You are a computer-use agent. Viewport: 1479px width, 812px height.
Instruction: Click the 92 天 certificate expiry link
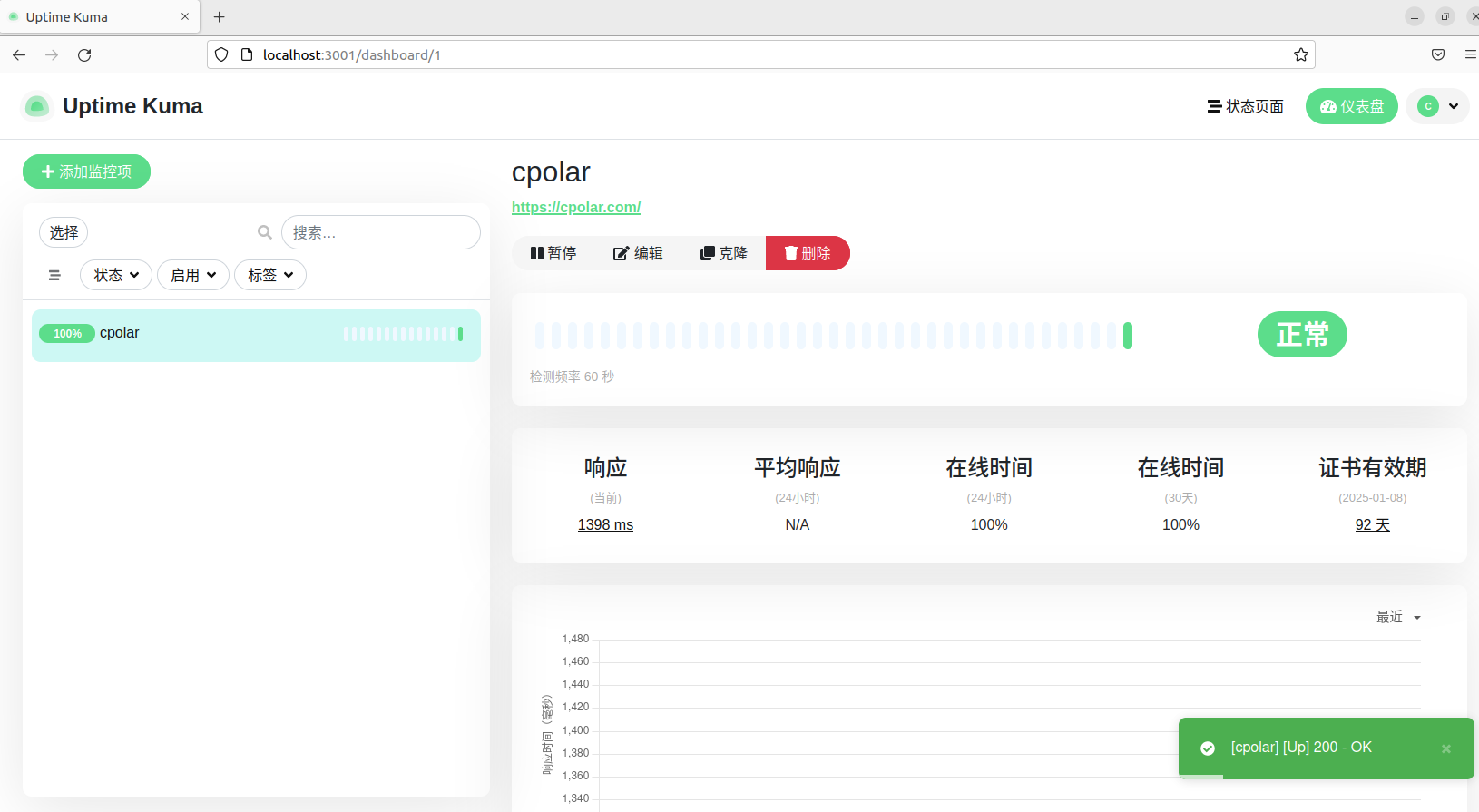click(1372, 524)
